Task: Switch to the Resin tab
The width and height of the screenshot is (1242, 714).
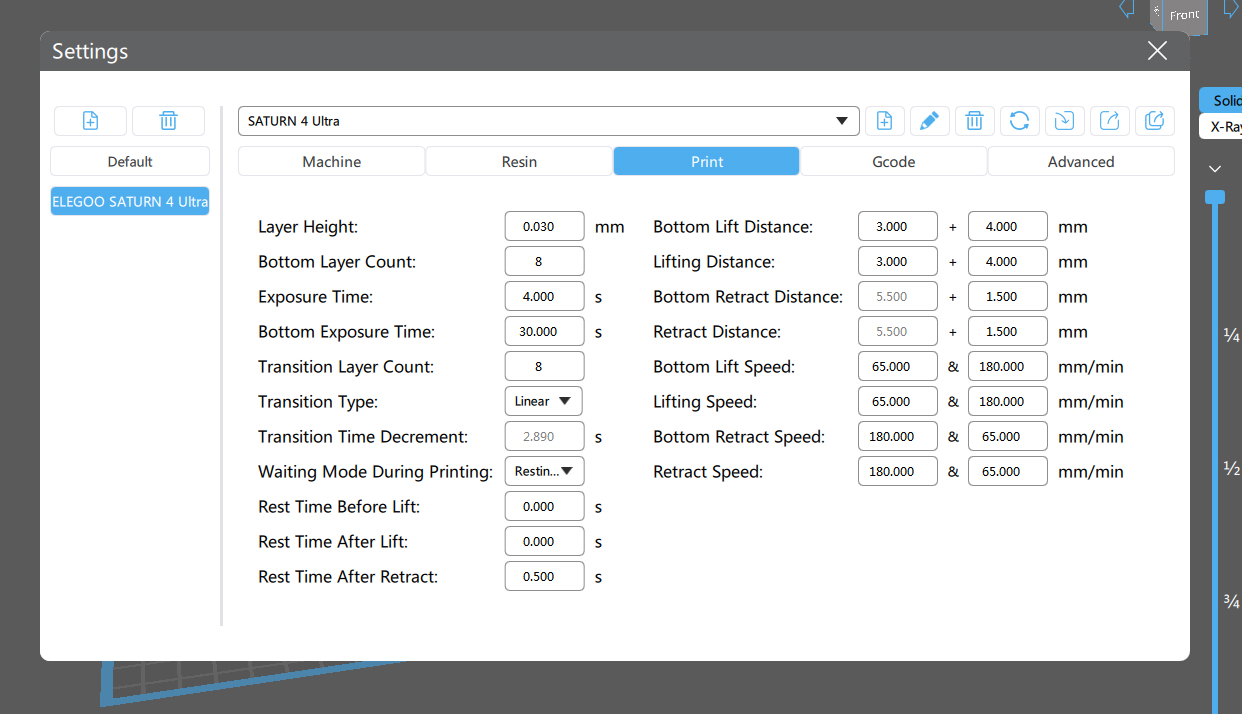Action: click(x=519, y=161)
